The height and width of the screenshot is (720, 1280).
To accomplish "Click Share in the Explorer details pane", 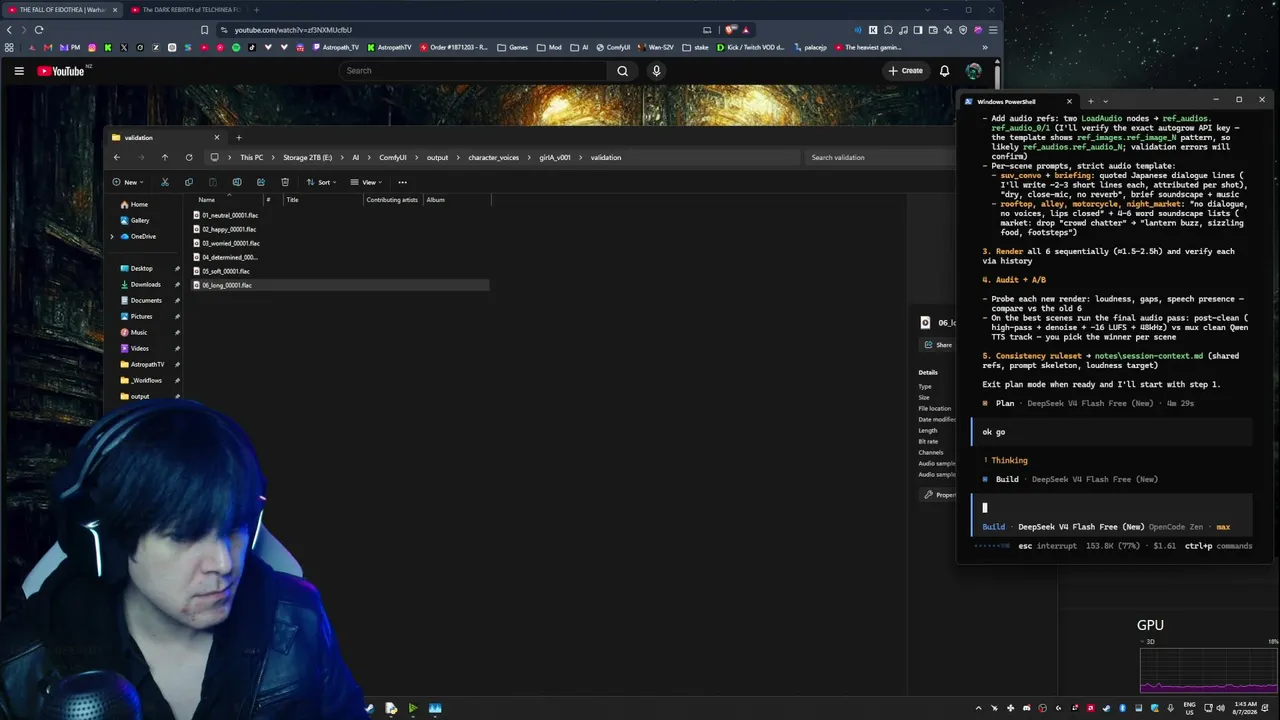I will (x=938, y=345).
